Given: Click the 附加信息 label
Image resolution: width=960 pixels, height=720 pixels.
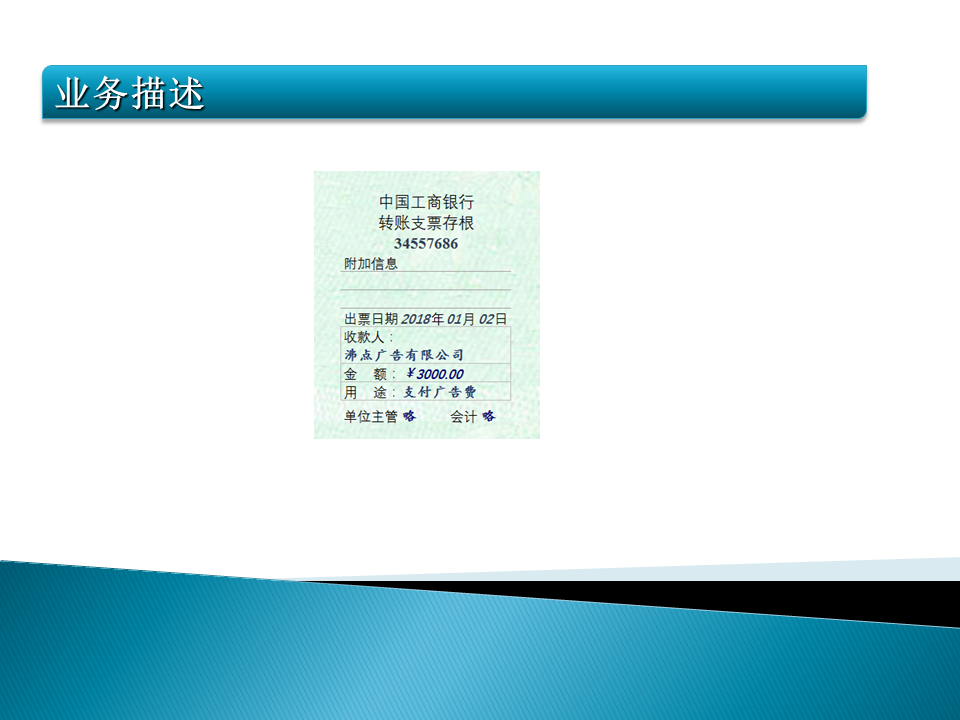Looking at the screenshot, I should pyautogui.click(x=370, y=264).
